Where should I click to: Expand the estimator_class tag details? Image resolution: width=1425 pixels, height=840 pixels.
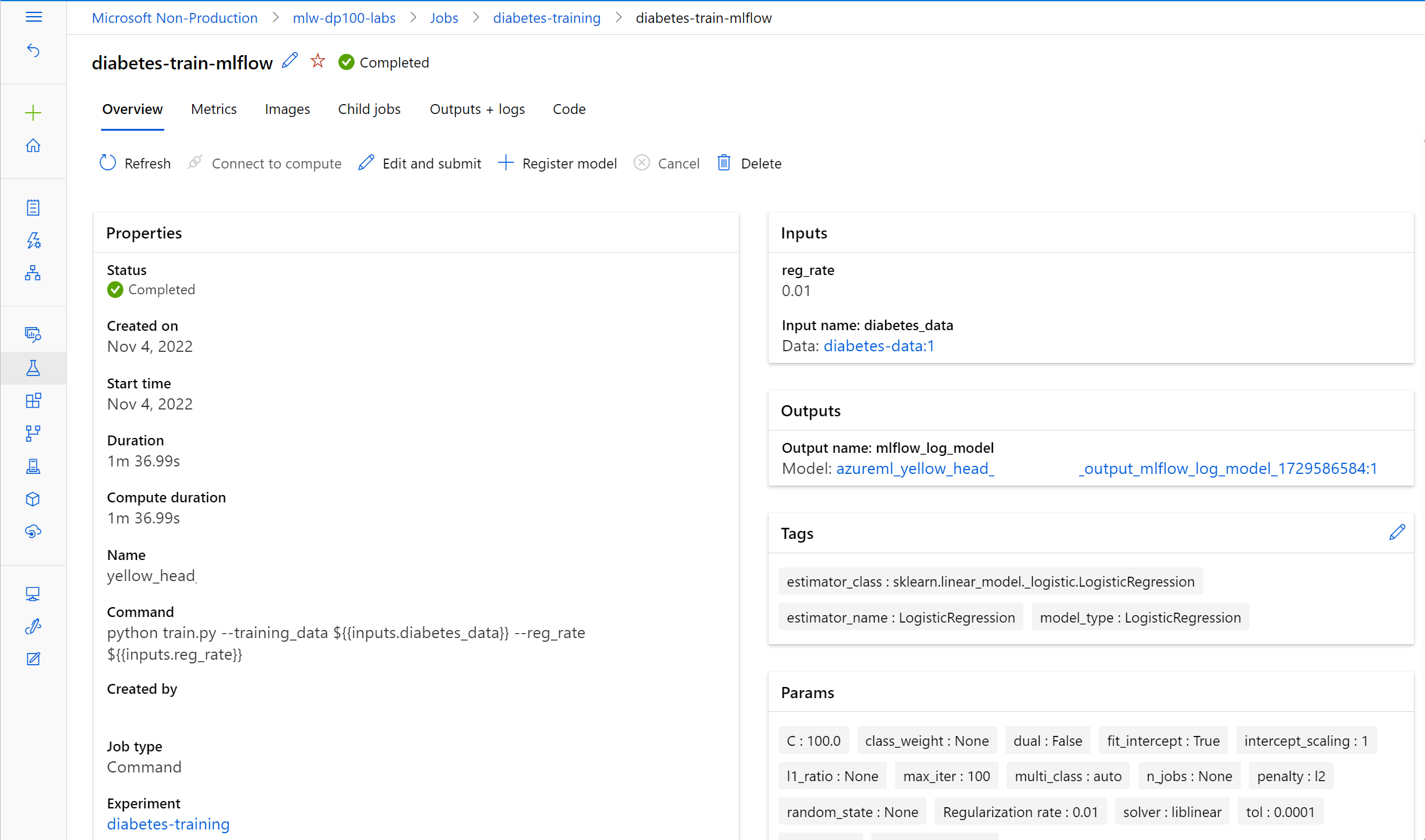(x=990, y=581)
